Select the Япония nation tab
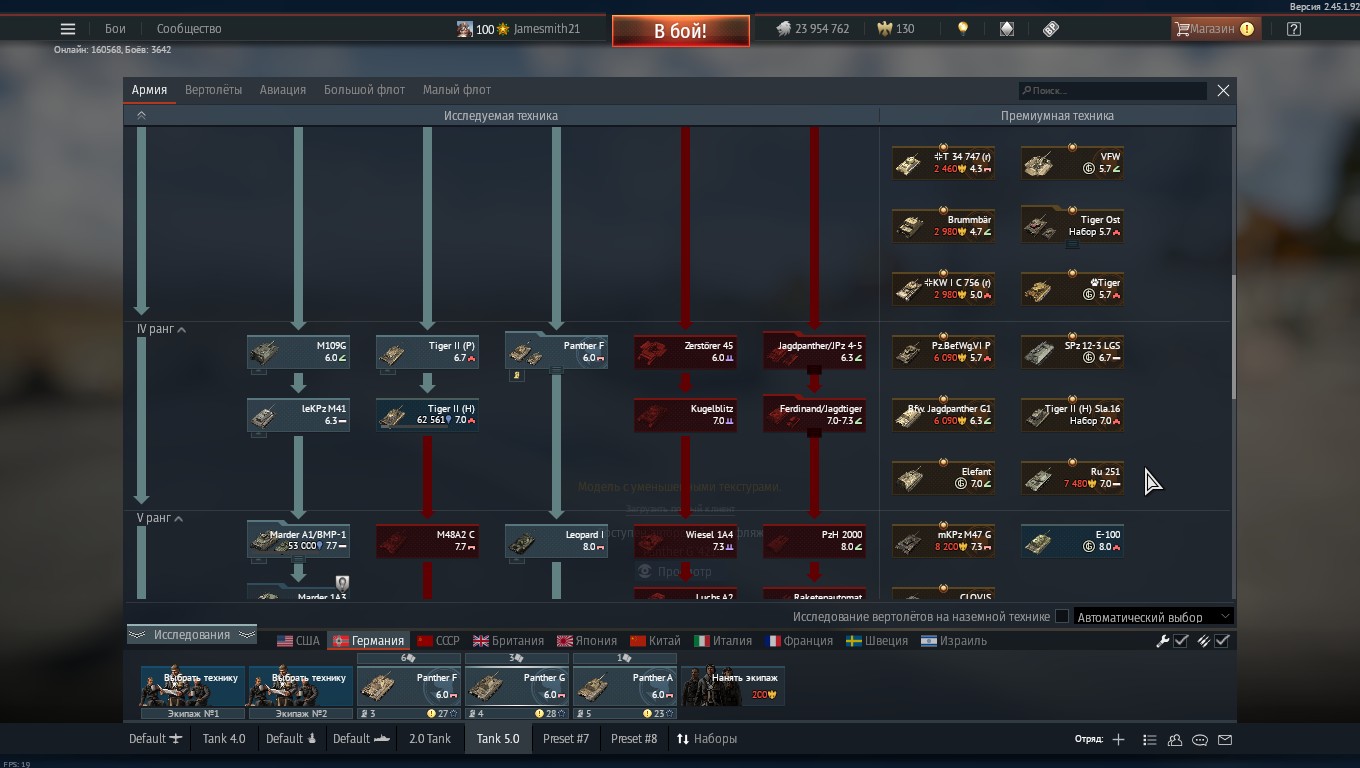 pyautogui.click(x=587, y=641)
